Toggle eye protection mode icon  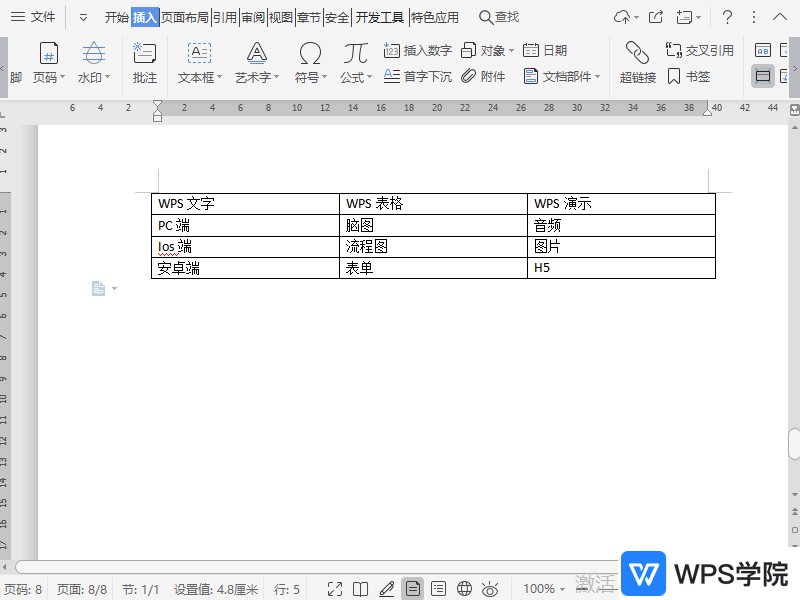(490, 589)
